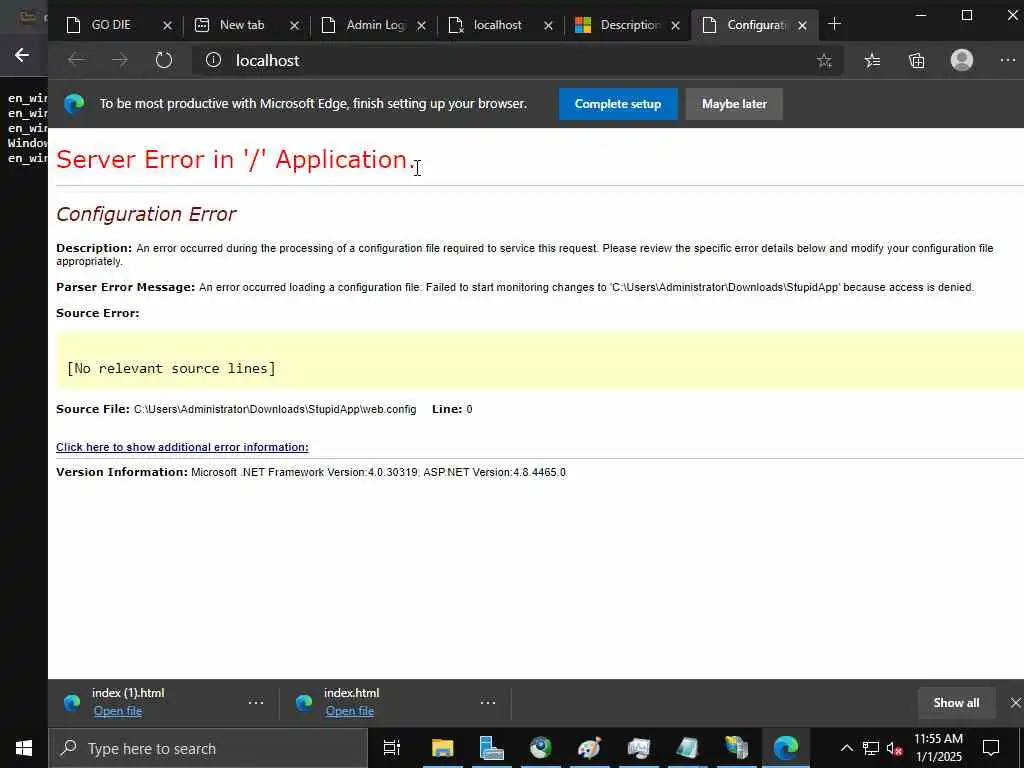1024x768 pixels.
Task: Close the localhost tab
Action: point(549,25)
